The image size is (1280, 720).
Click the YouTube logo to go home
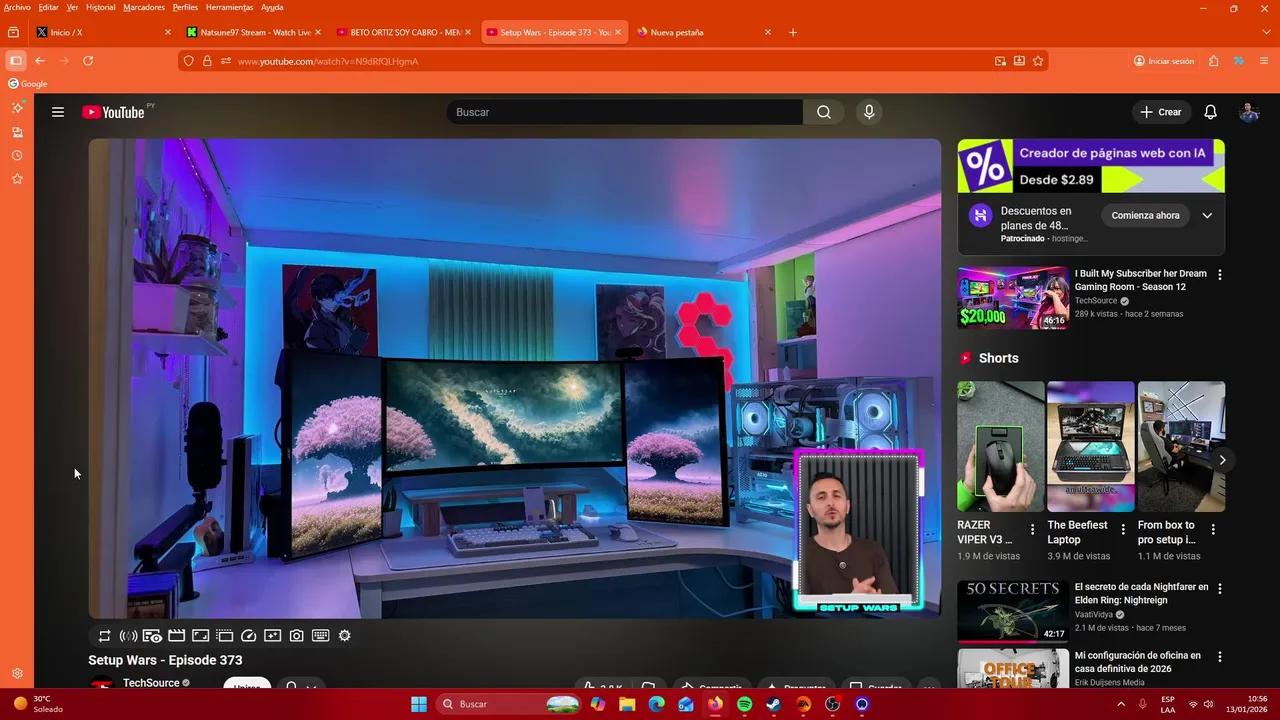pyautogui.click(x=113, y=112)
